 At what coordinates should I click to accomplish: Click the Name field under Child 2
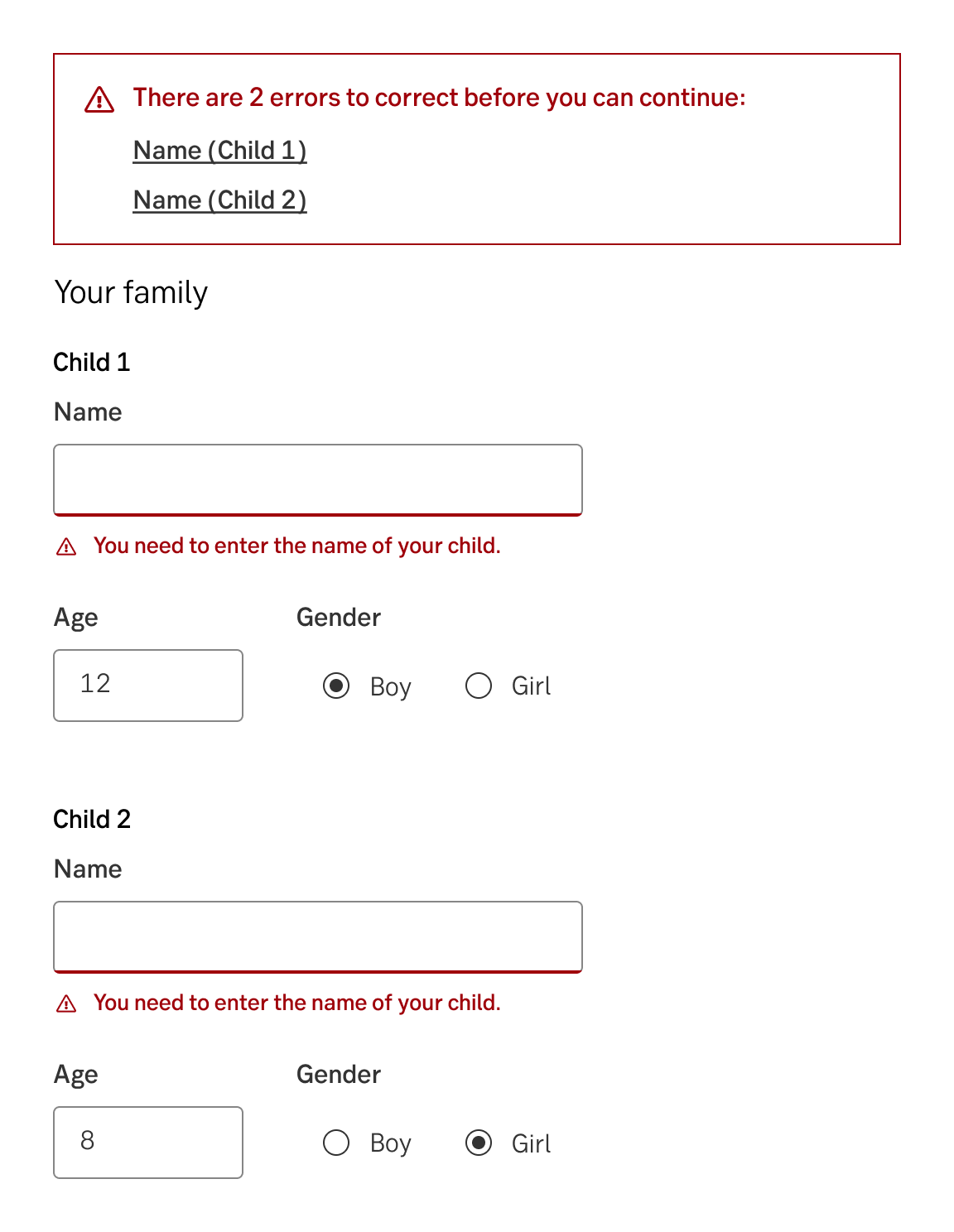click(317, 936)
